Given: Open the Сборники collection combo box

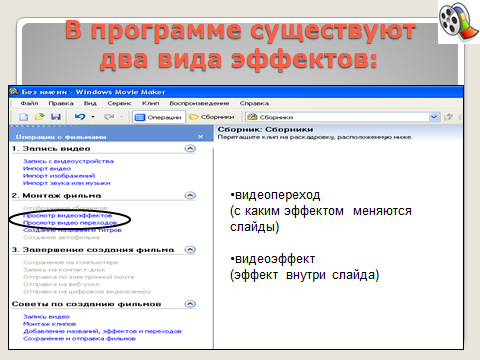Looking at the screenshot, I should pos(342,117).
